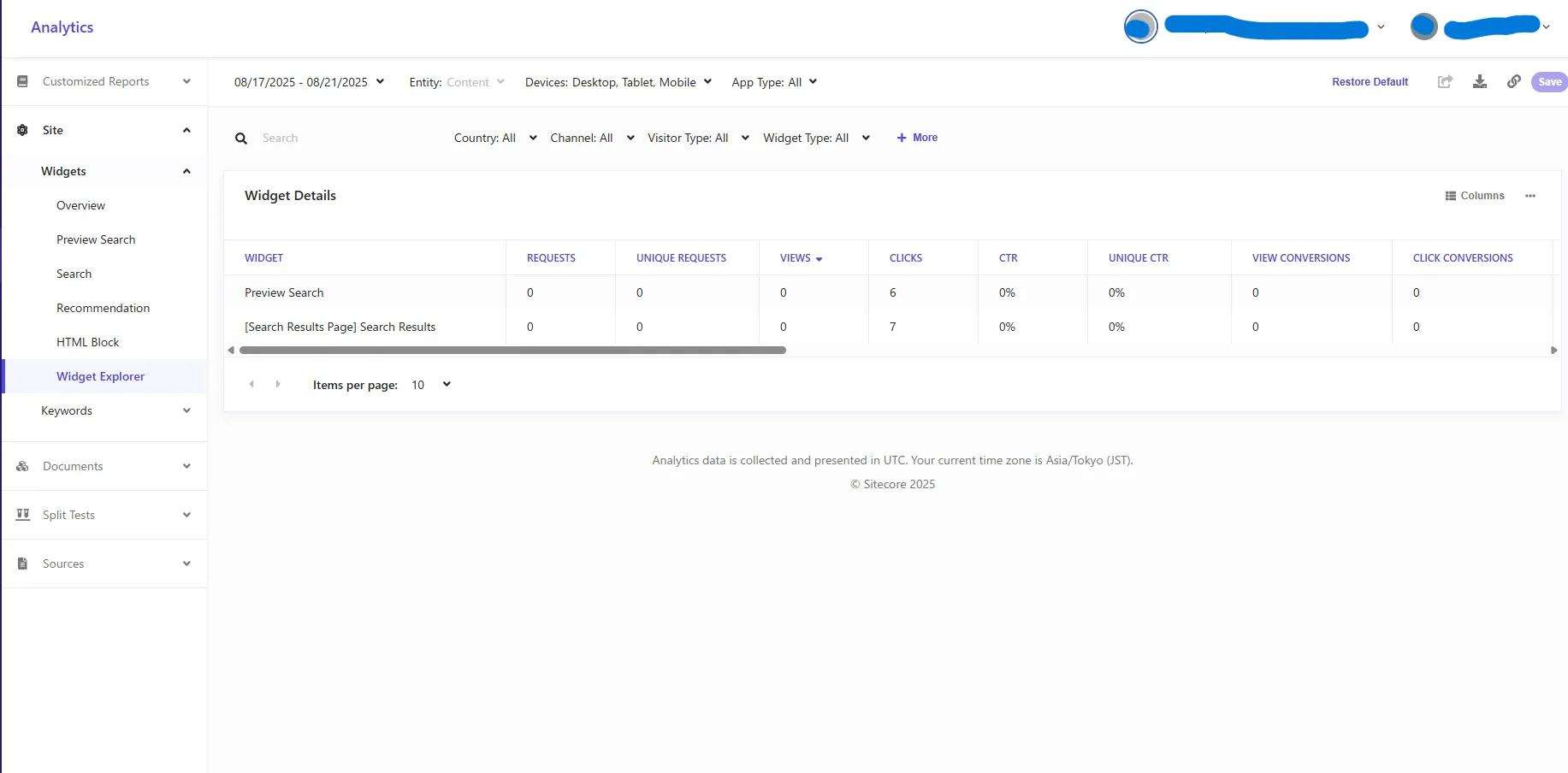Viewport: 1568px width, 773px height.
Task: Open the date range dropdown
Action: click(309, 82)
